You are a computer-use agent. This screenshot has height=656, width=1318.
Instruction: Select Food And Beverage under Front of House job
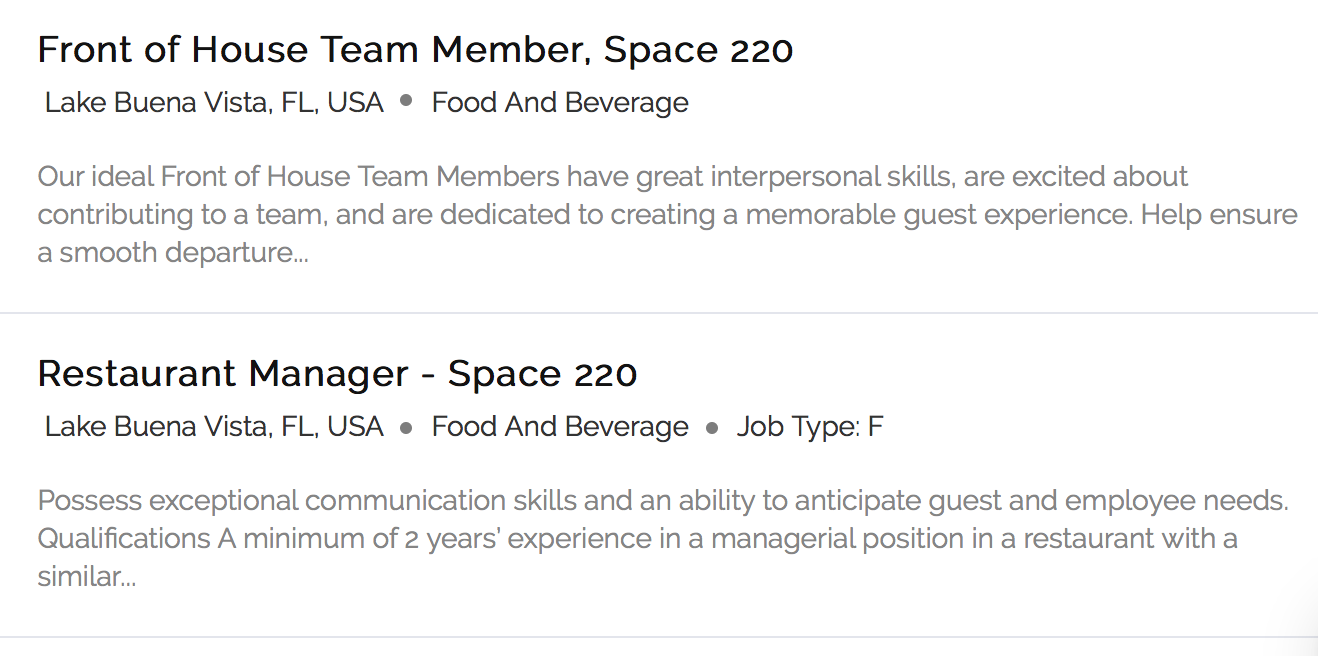pyautogui.click(x=560, y=102)
